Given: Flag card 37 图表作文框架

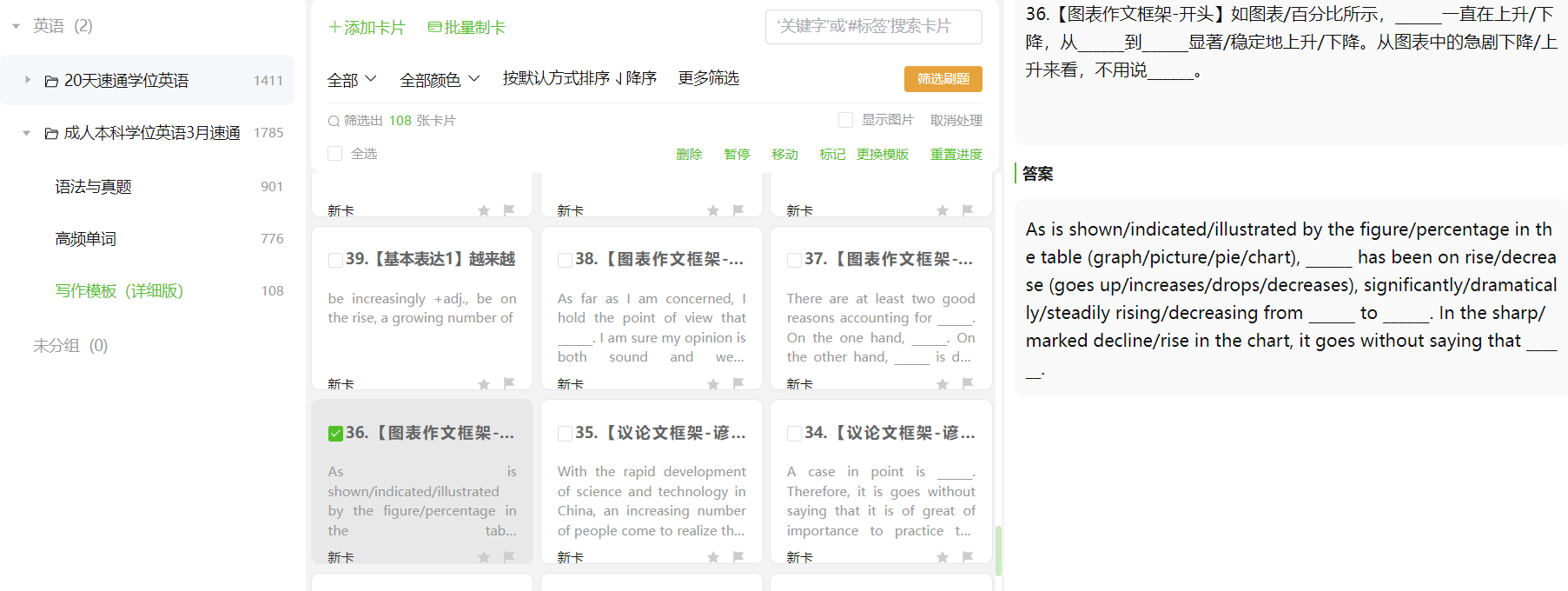Looking at the screenshot, I should 968,383.
